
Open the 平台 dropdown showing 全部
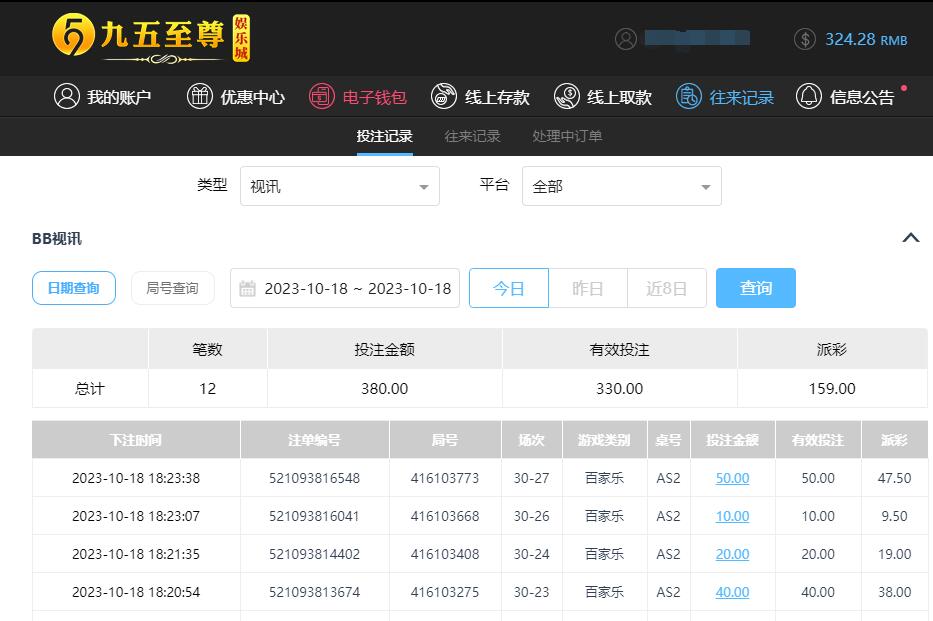click(x=622, y=186)
